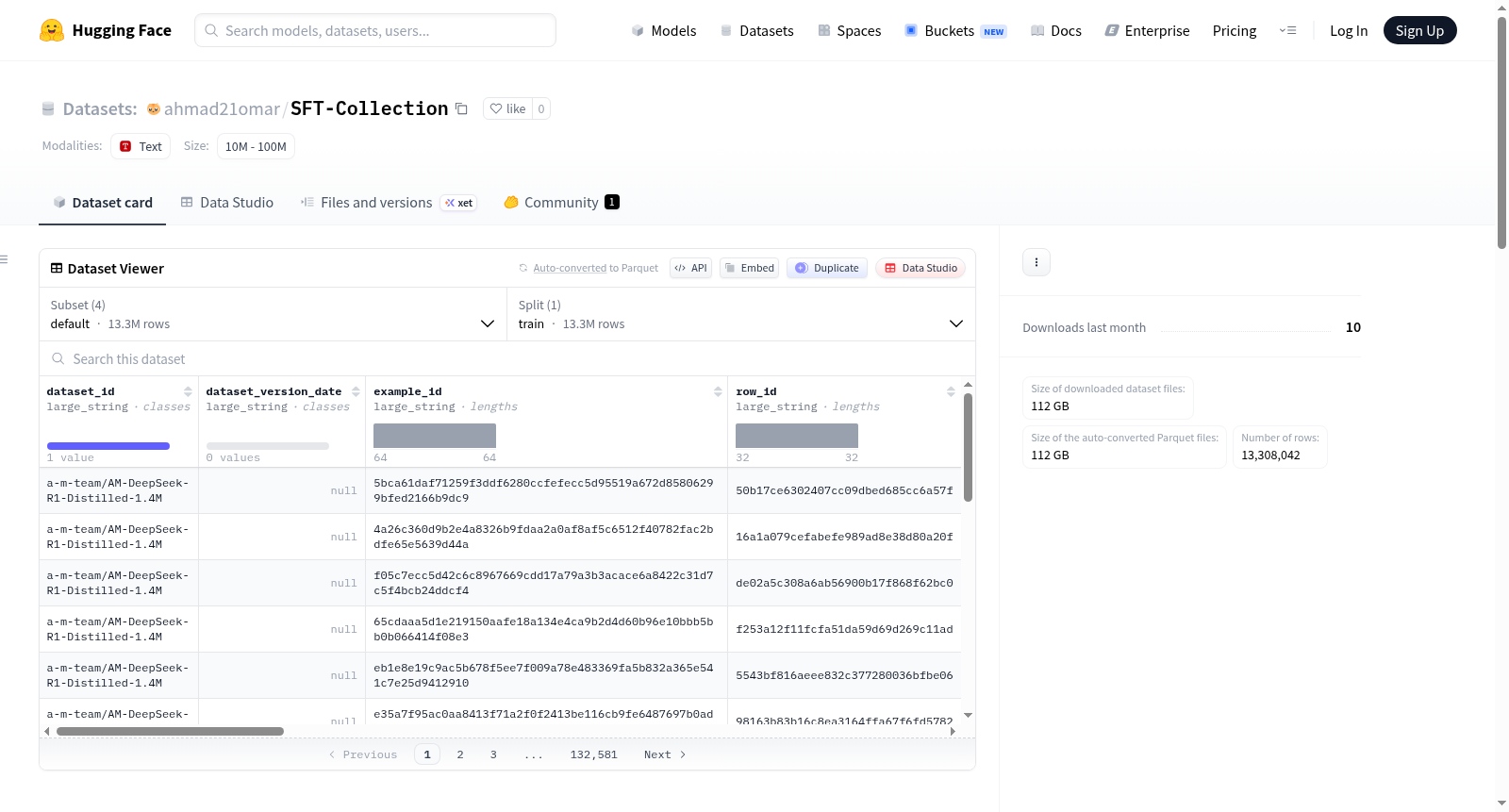Screen dimensions: 1509x812
Task: Open the additional navigation menu icon
Action: 1287,30
